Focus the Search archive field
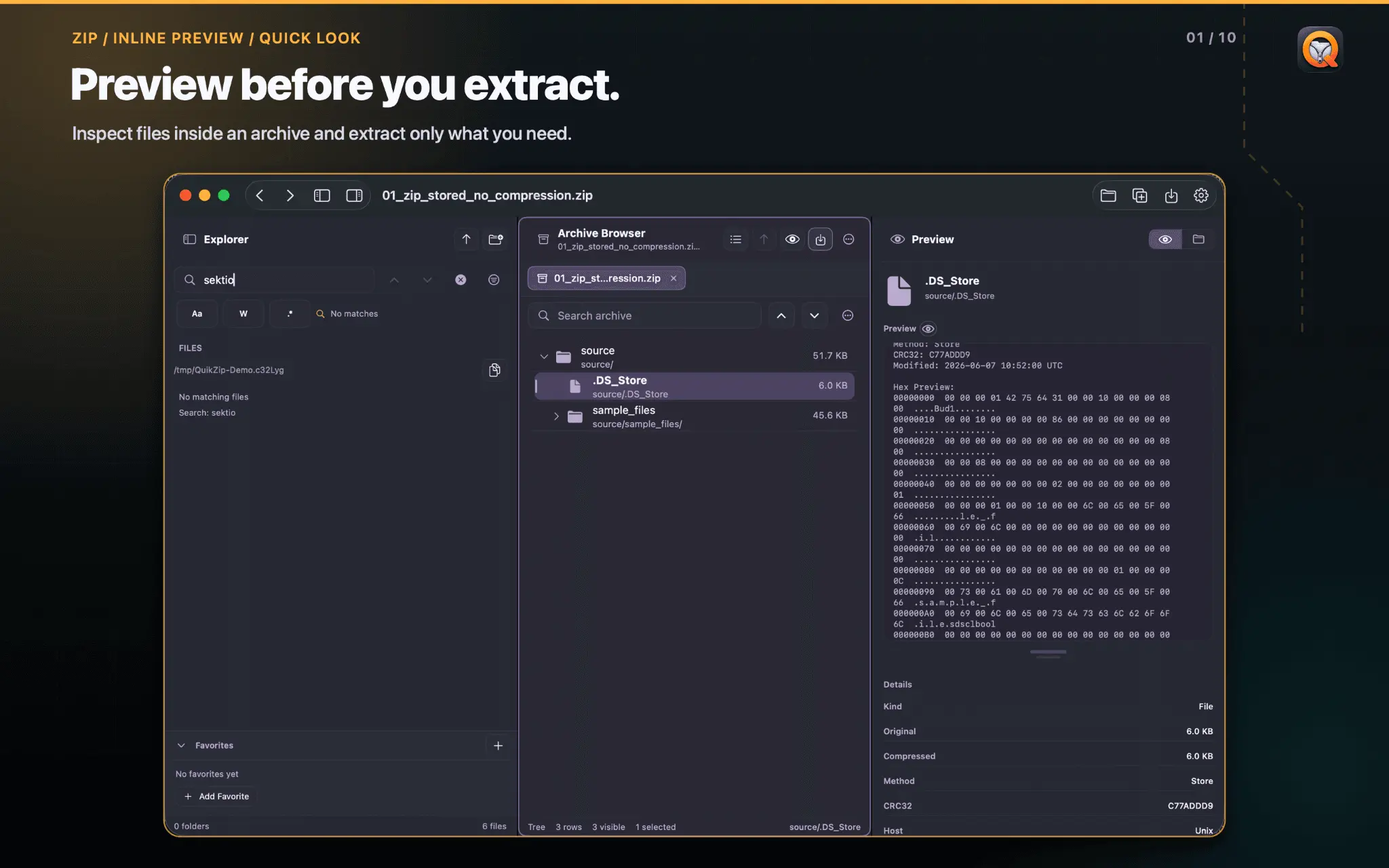Screen dimensions: 1389x868 [x=644, y=315]
